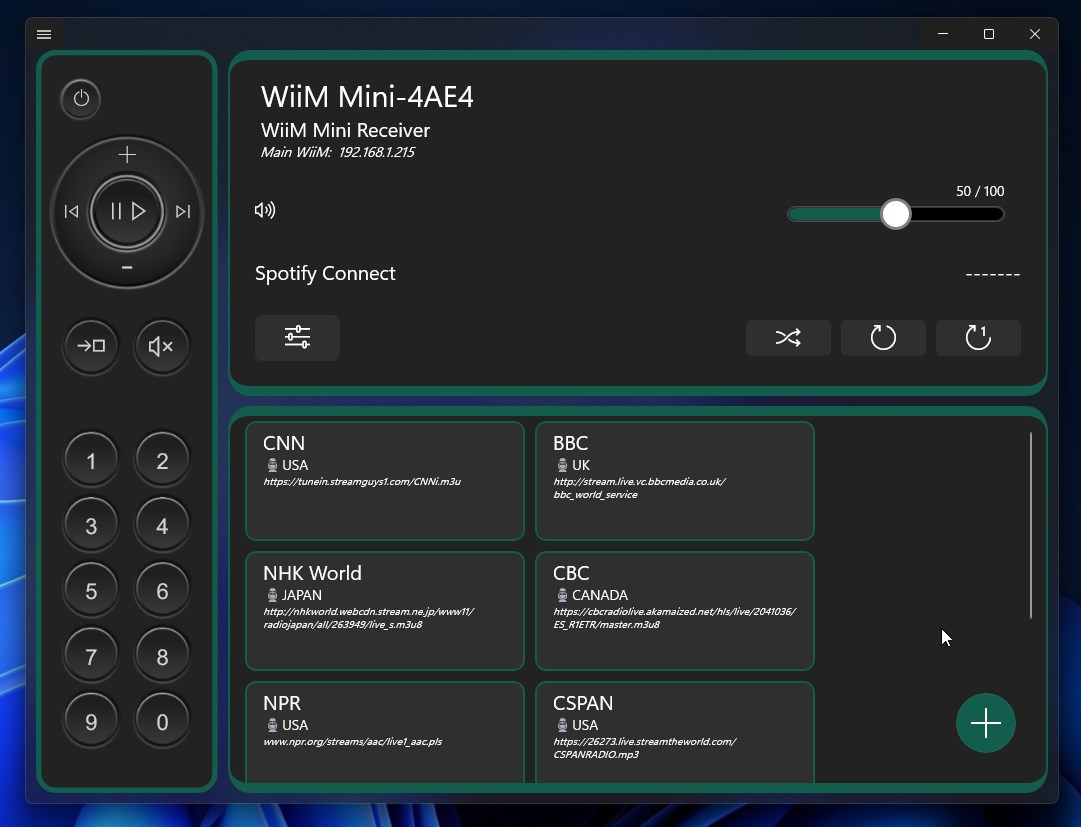
Task: Click the stations list scrollbar
Action: point(1031,525)
